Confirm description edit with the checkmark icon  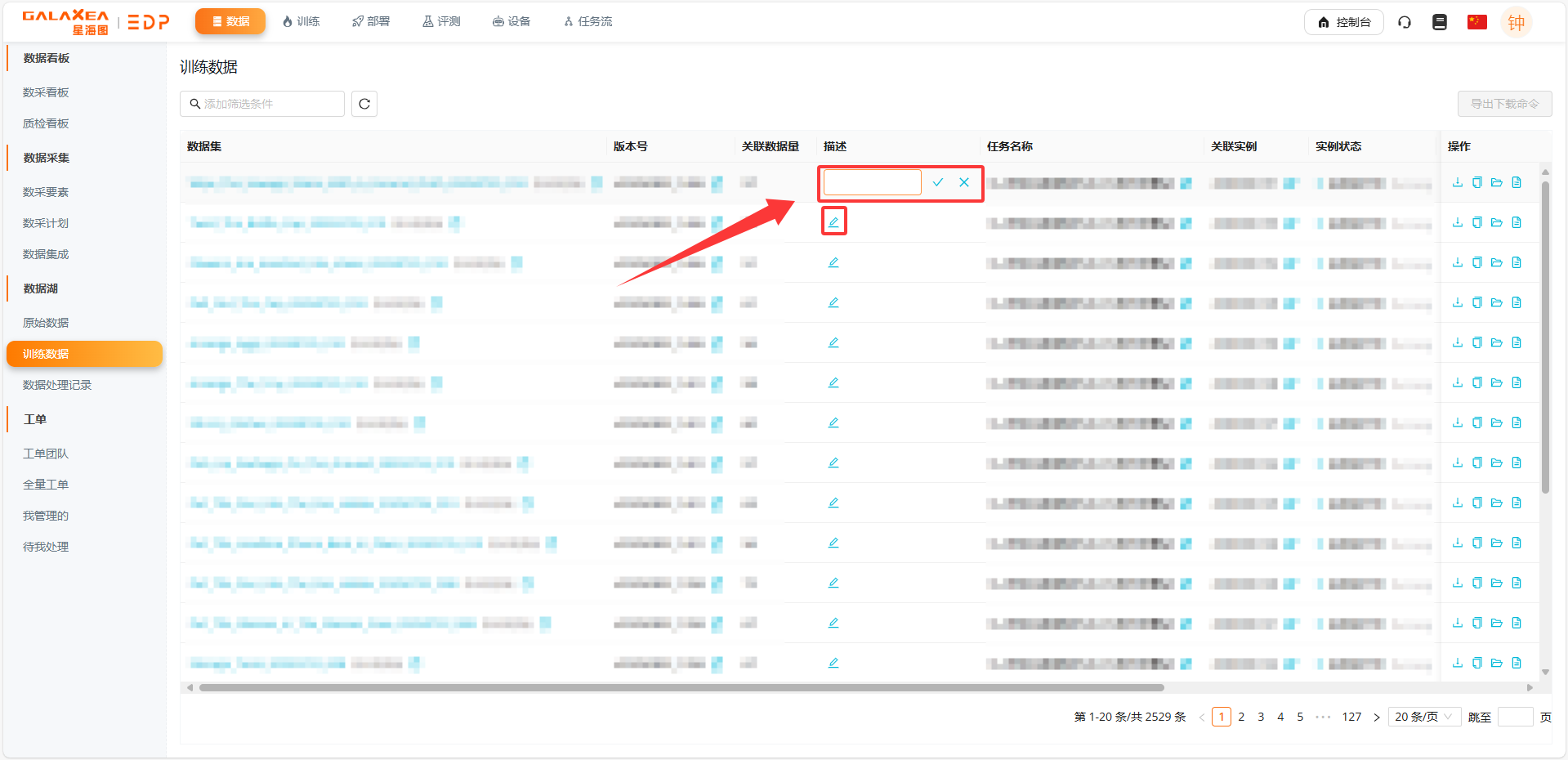938,182
